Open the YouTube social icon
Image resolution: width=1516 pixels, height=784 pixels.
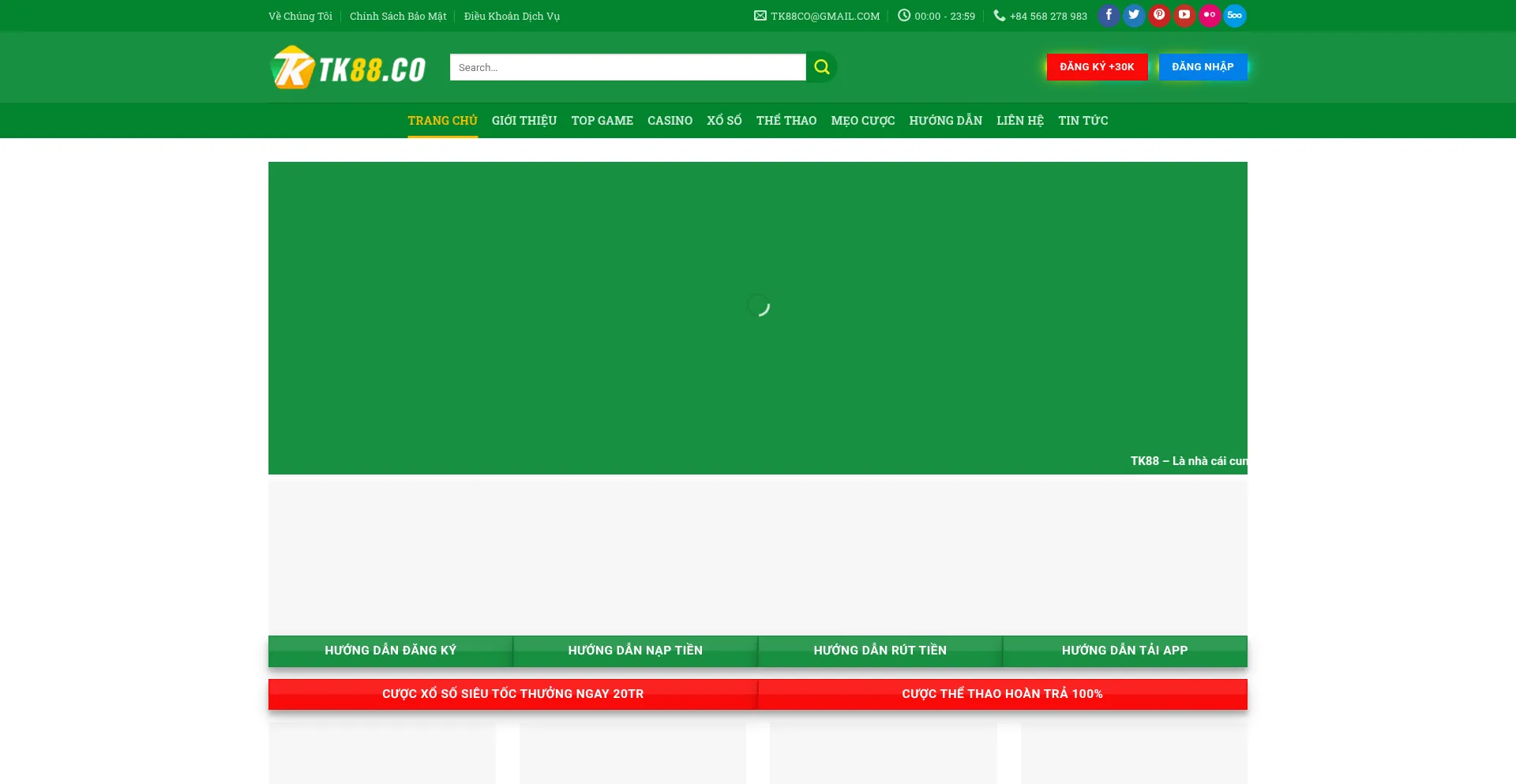(1184, 16)
